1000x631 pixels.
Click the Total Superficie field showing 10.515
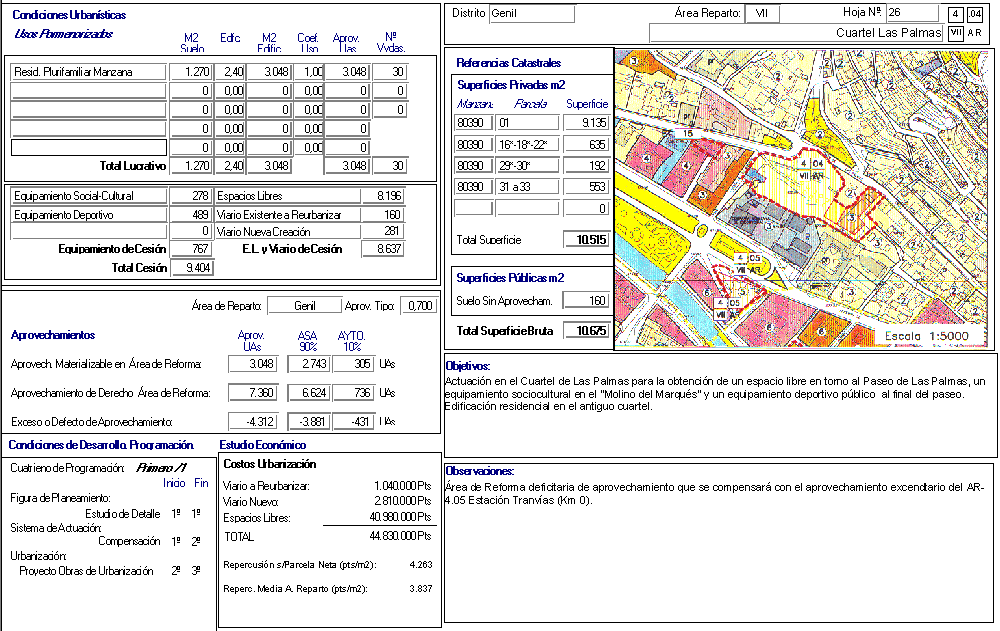pyautogui.click(x=587, y=240)
